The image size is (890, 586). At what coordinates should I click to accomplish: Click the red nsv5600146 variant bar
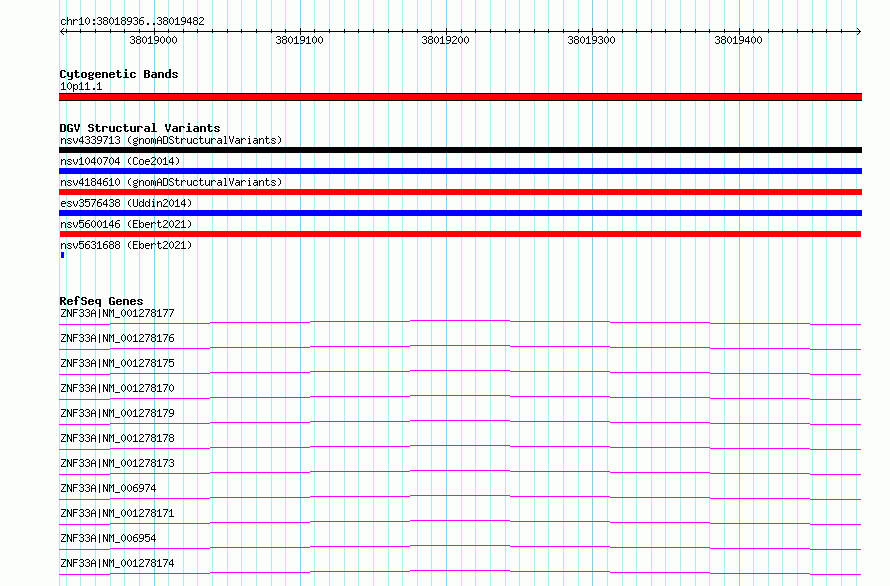pos(460,234)
